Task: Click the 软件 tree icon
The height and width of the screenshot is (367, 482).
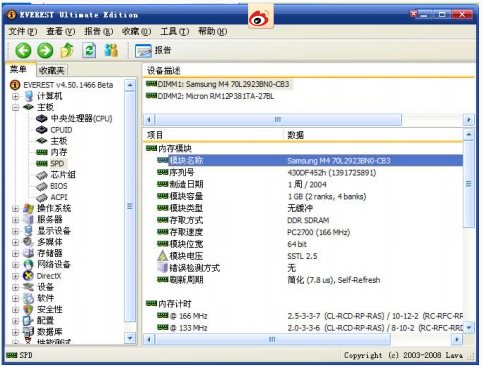Action: [28, 298]
